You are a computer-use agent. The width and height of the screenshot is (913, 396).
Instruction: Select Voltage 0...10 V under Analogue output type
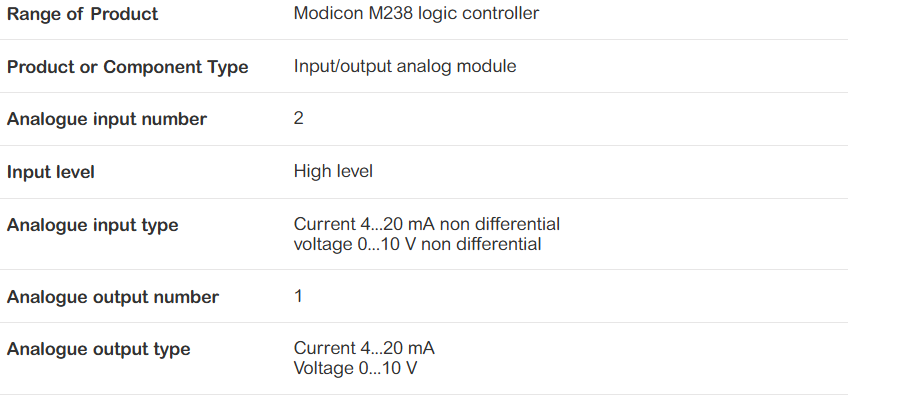point(355,369)
